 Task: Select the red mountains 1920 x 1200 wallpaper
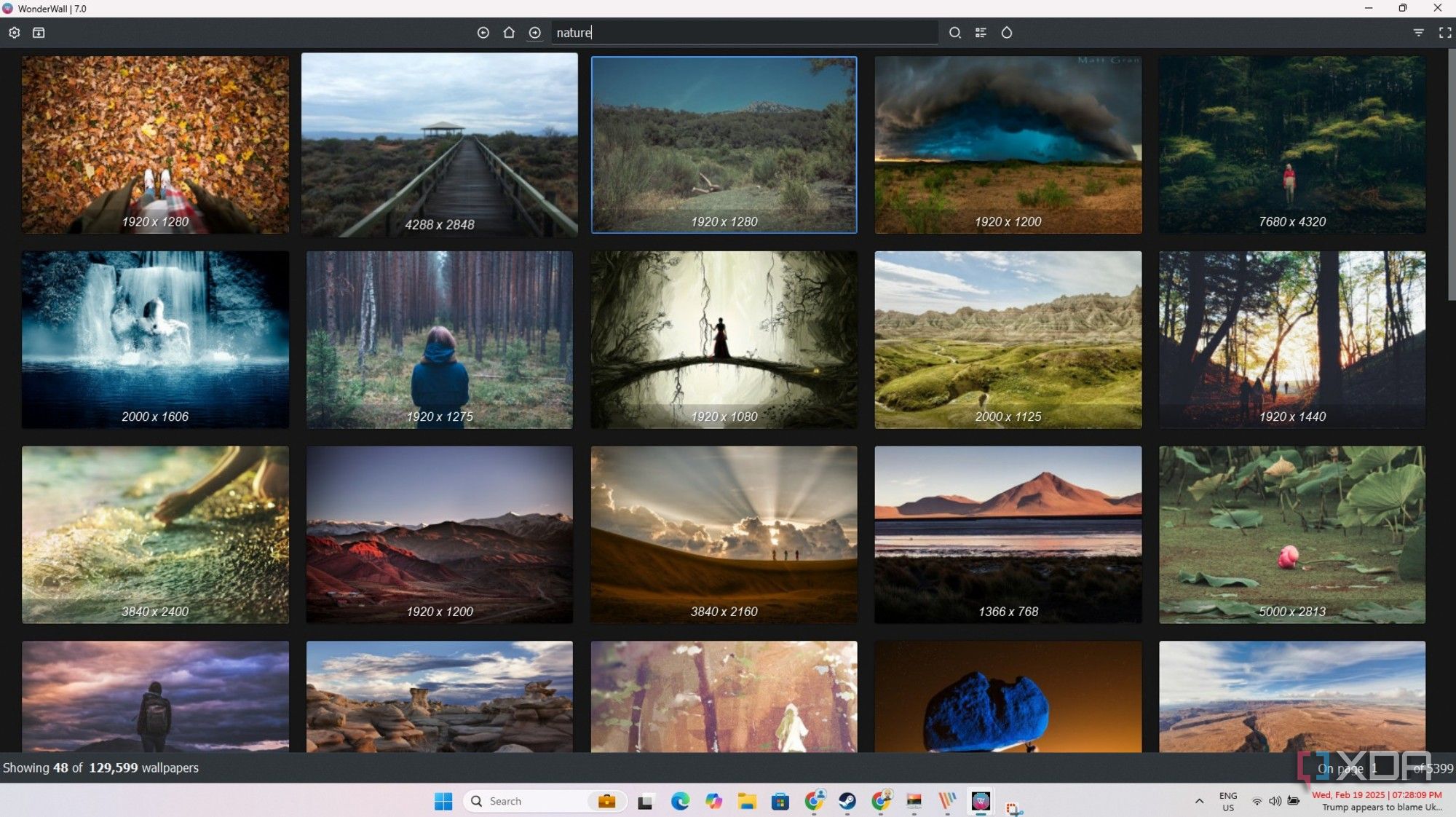(x=440, y=535)
